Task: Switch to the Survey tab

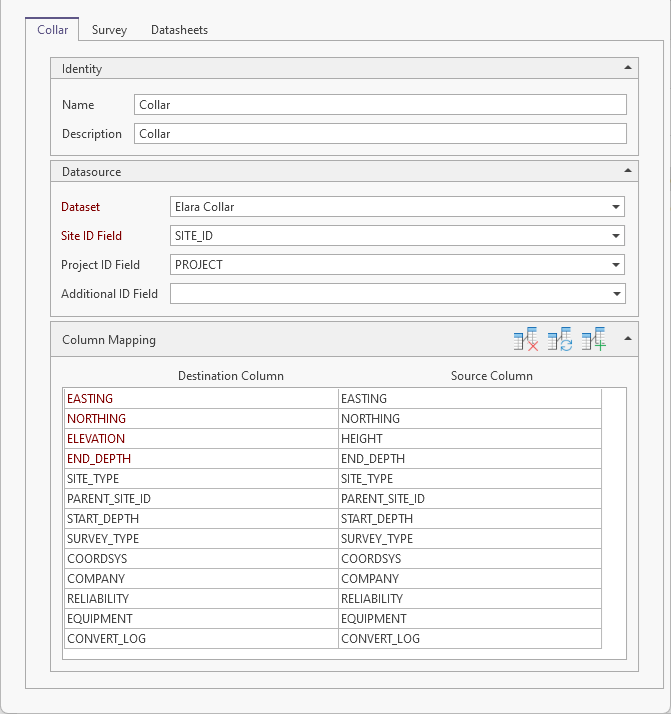Action: (x=109, y=30)
